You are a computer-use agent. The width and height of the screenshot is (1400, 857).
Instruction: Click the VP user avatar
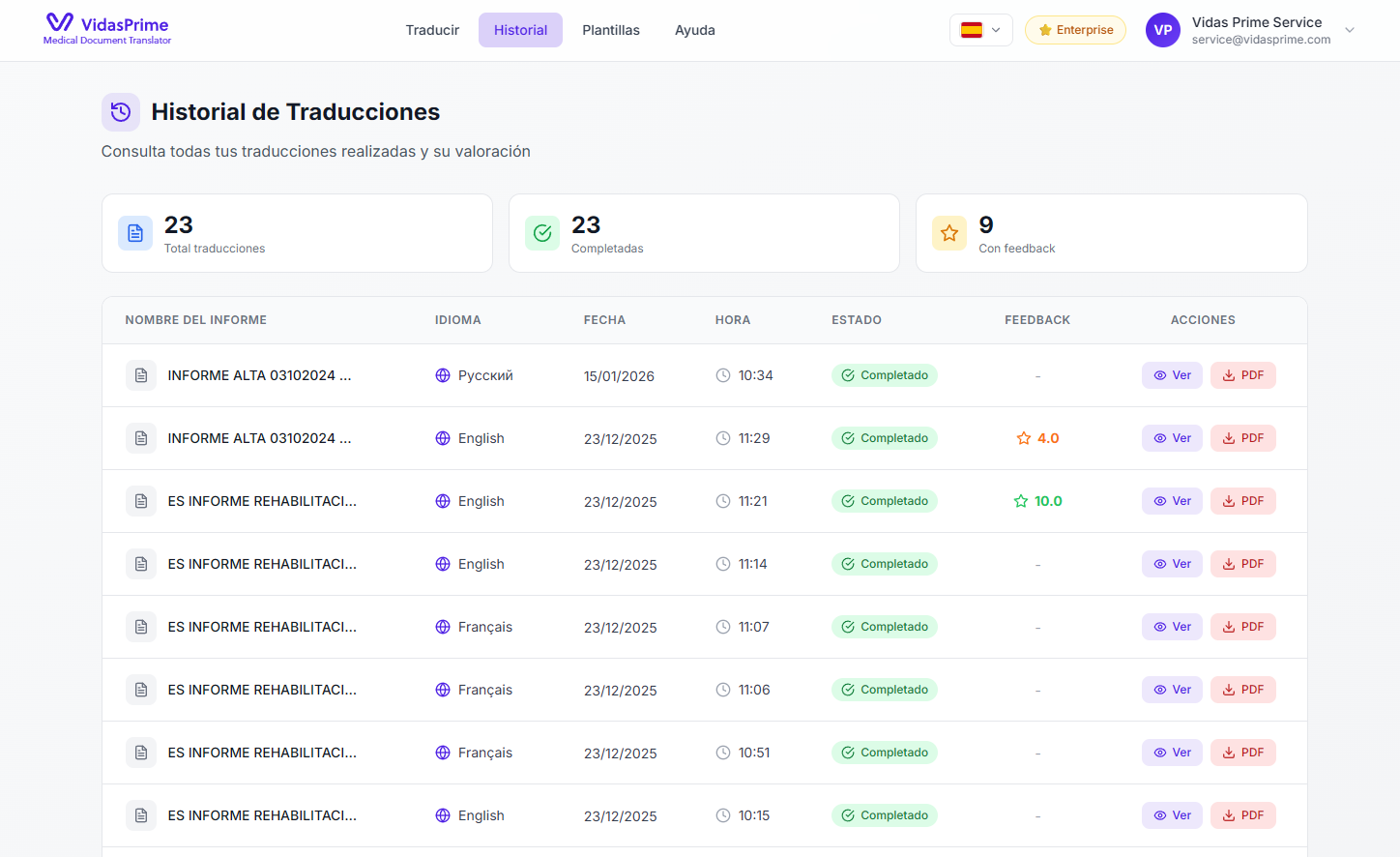coord(1162,30)
